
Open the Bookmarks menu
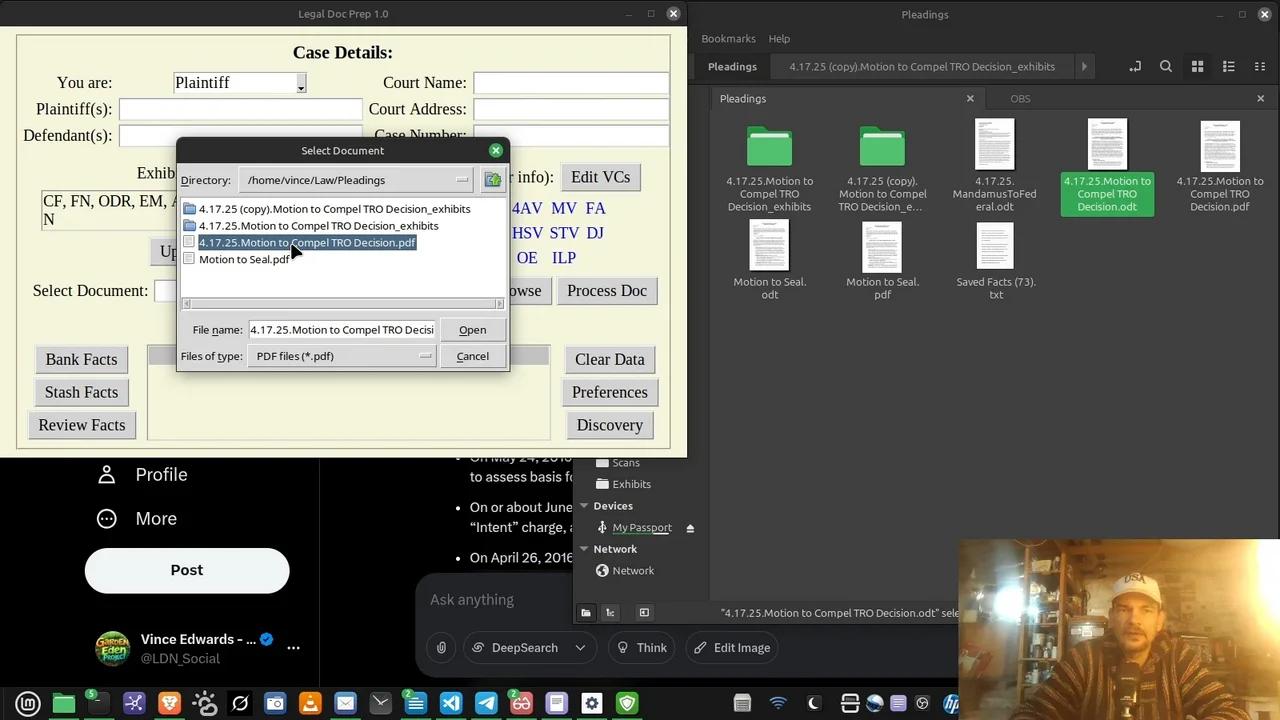pos(728,38)
